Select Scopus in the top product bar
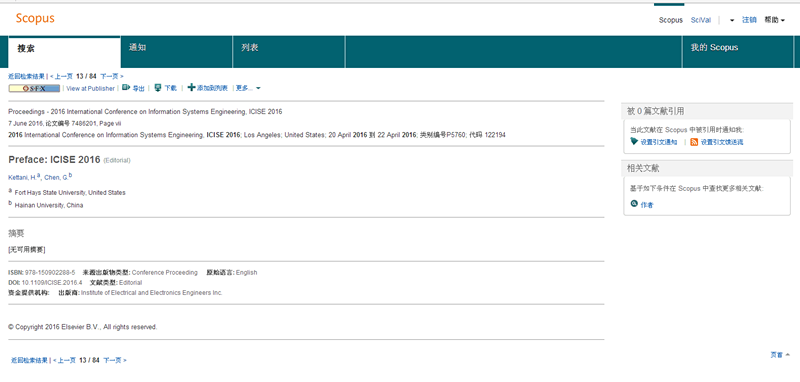Image resolution: width=800 pixels, height=382 pixels. coord(670,20)
